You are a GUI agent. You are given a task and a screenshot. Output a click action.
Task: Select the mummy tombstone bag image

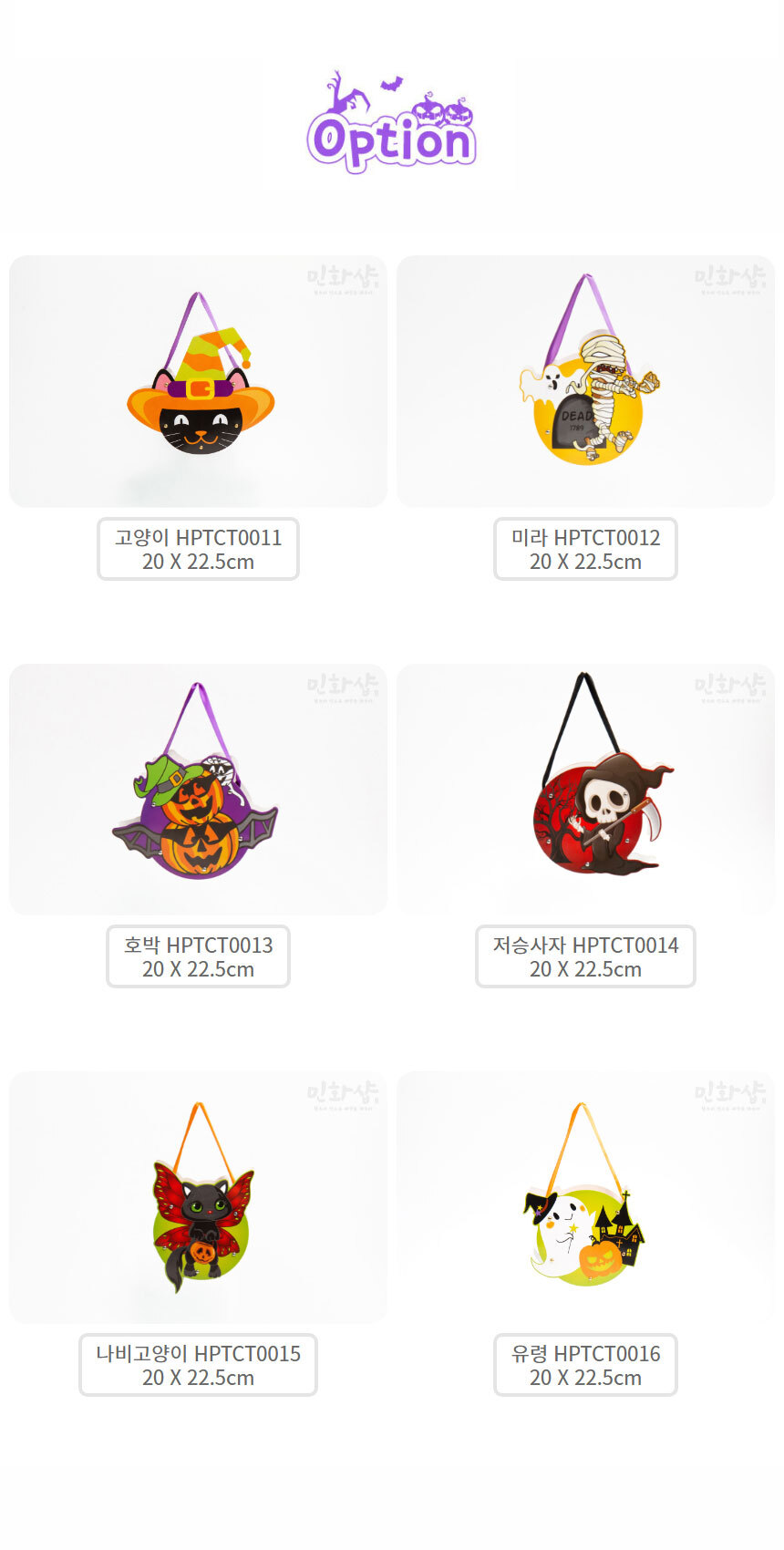585,381
